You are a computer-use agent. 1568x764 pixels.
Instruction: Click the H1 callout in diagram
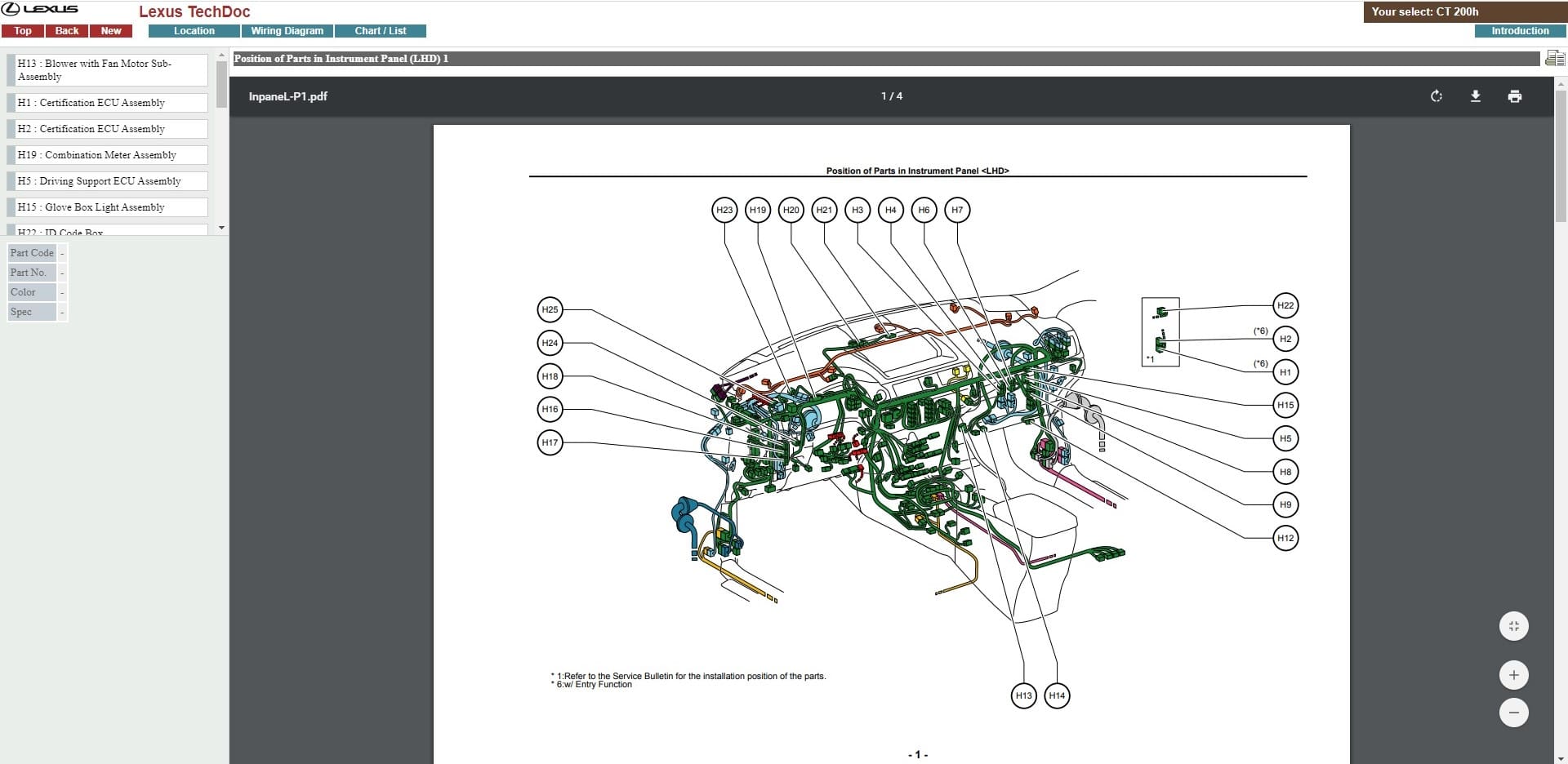[x=1285, y=372]
